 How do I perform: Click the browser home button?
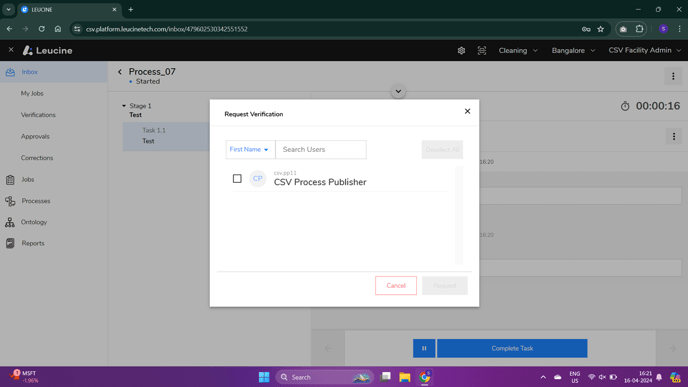pyautogui.click(x=58, y=29)
